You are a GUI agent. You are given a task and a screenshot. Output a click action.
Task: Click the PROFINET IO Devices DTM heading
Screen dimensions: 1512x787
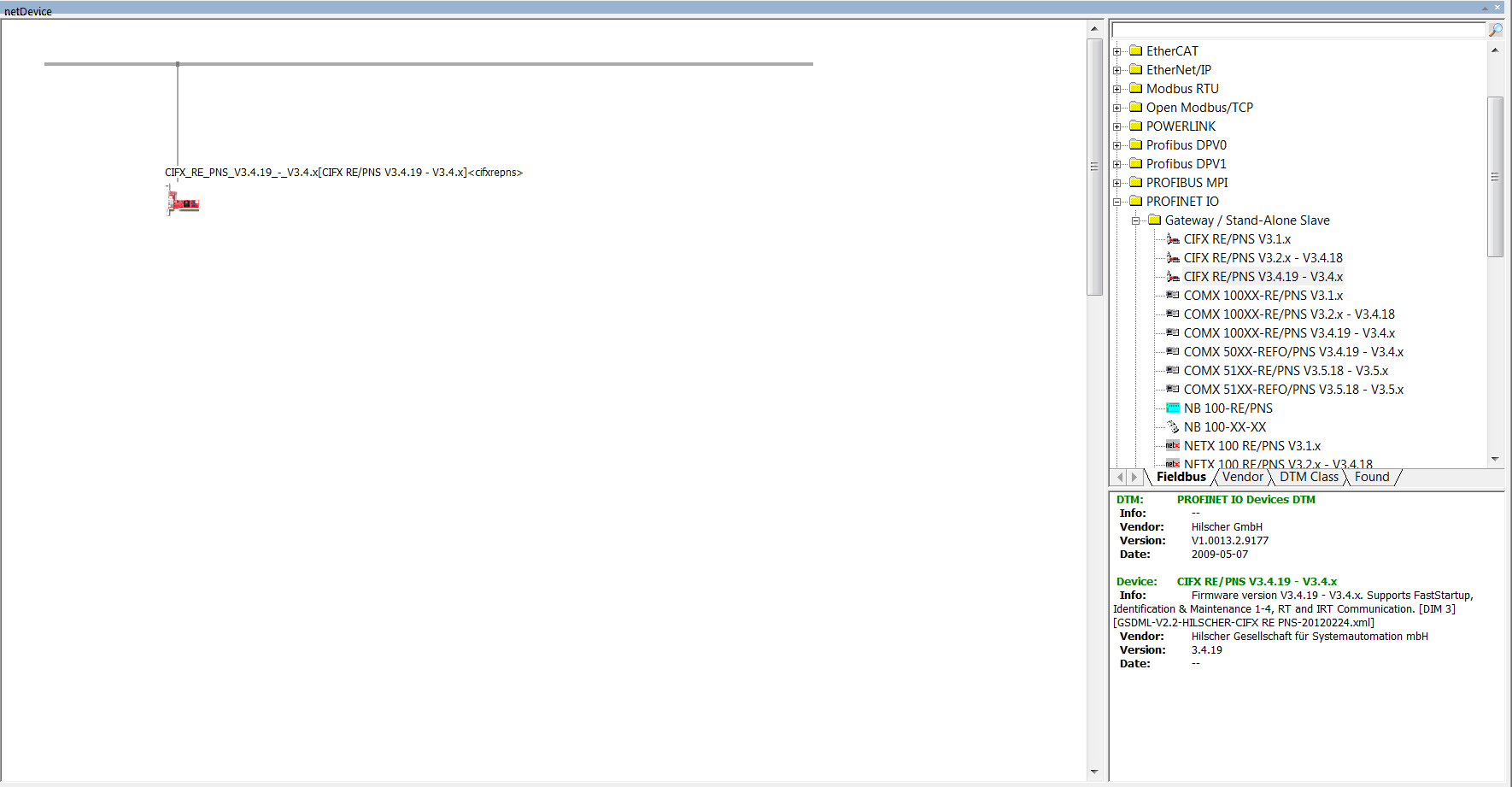pos(1245,500)
